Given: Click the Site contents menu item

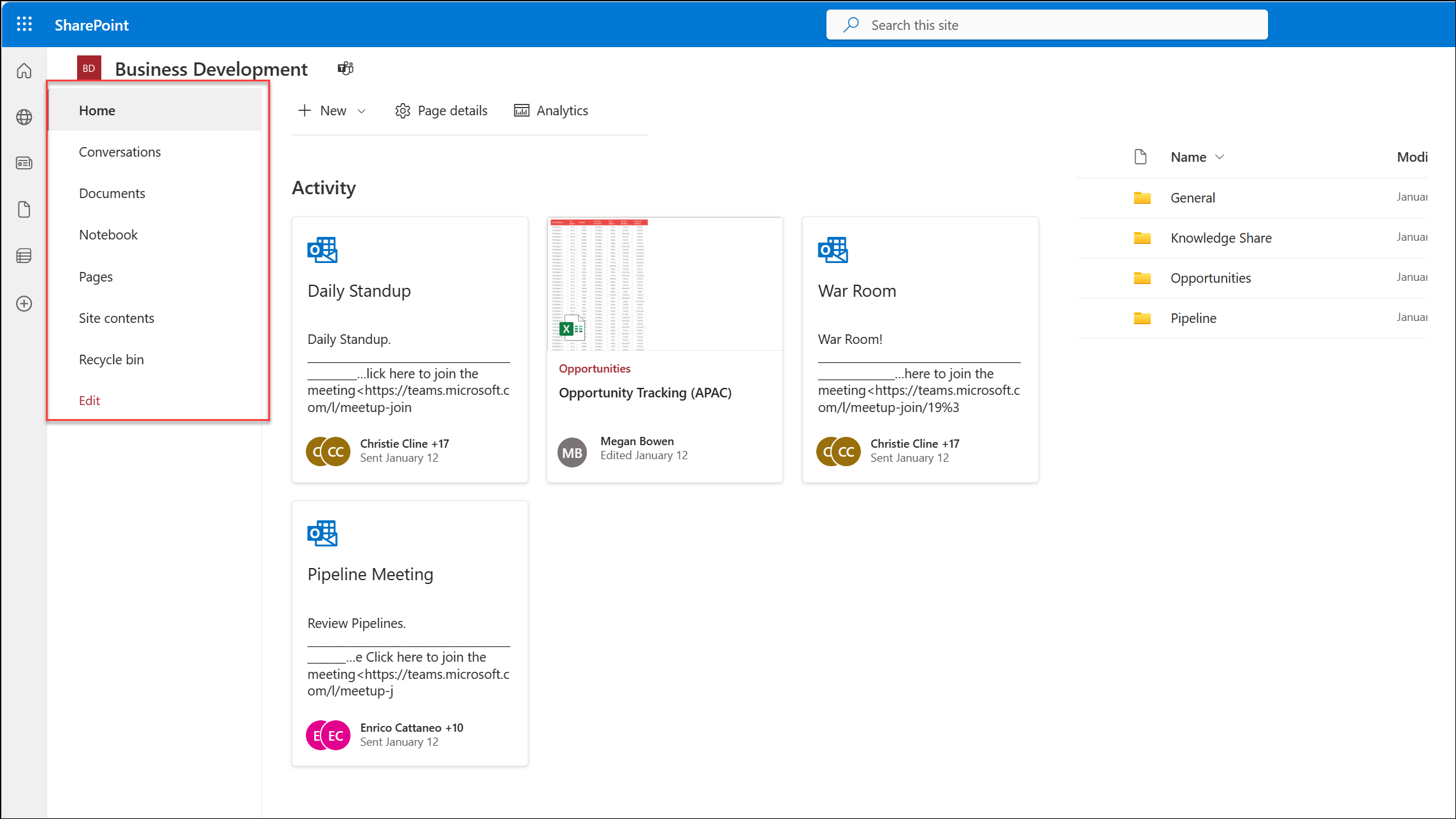Looking at the screenshot, I should (117, 317).
